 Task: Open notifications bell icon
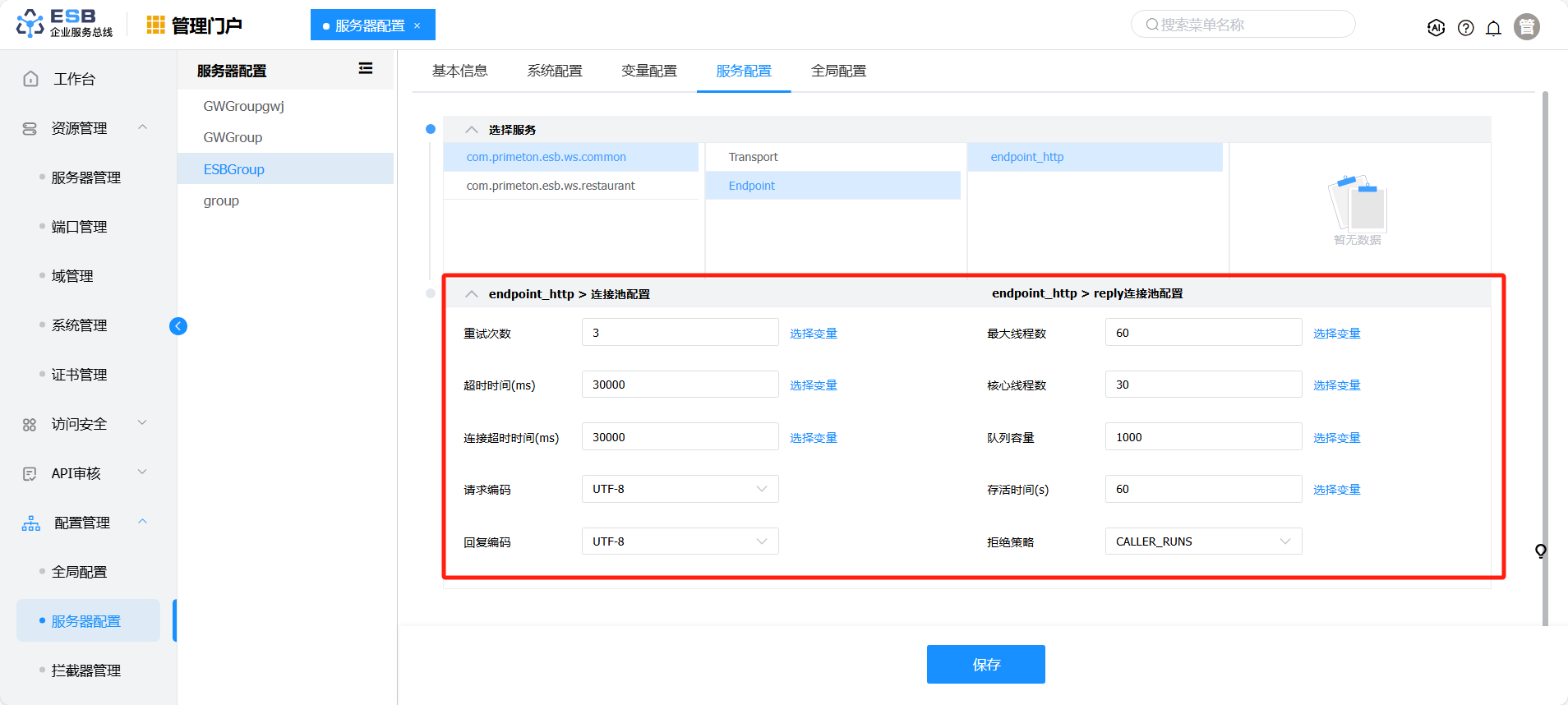pyautogui.click(x=1493, y=28)
